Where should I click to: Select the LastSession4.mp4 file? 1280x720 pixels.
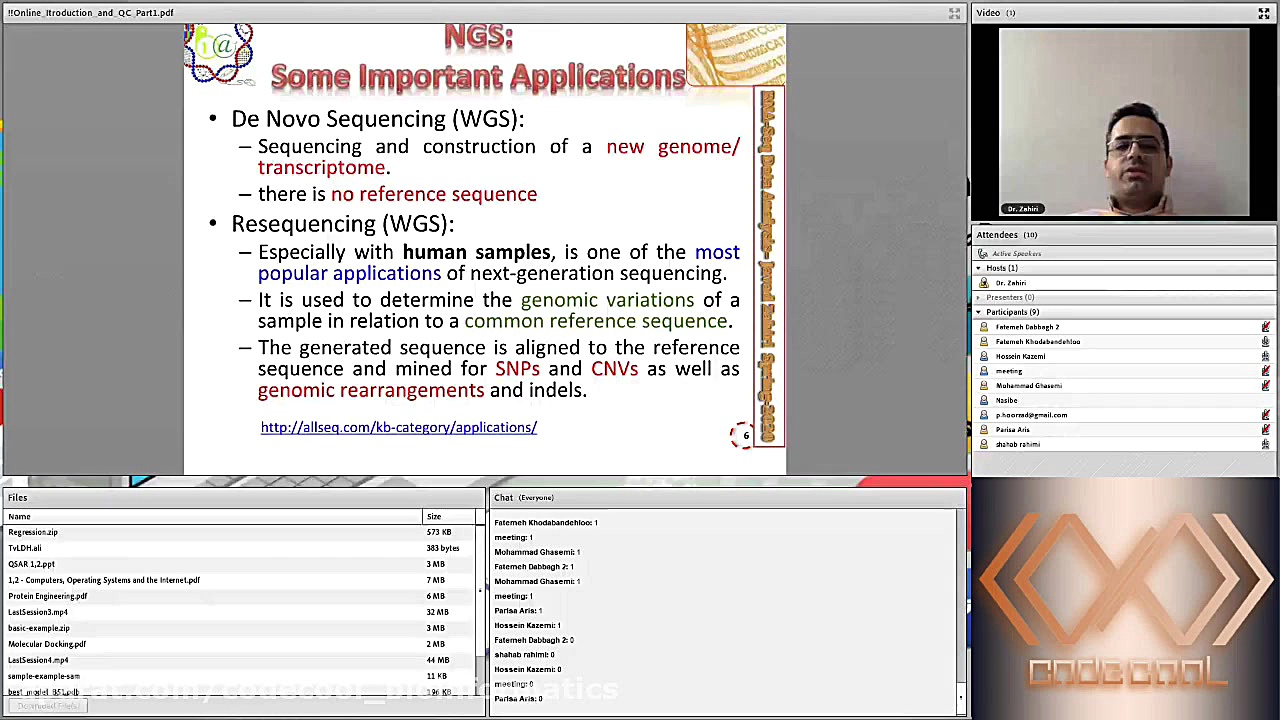(38, 661)
